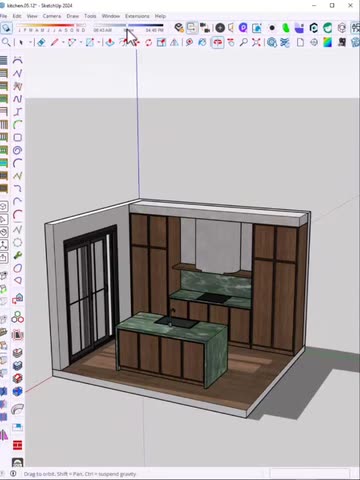
Task: Expand the Select tool dropdown arrow
Action: 30,42
